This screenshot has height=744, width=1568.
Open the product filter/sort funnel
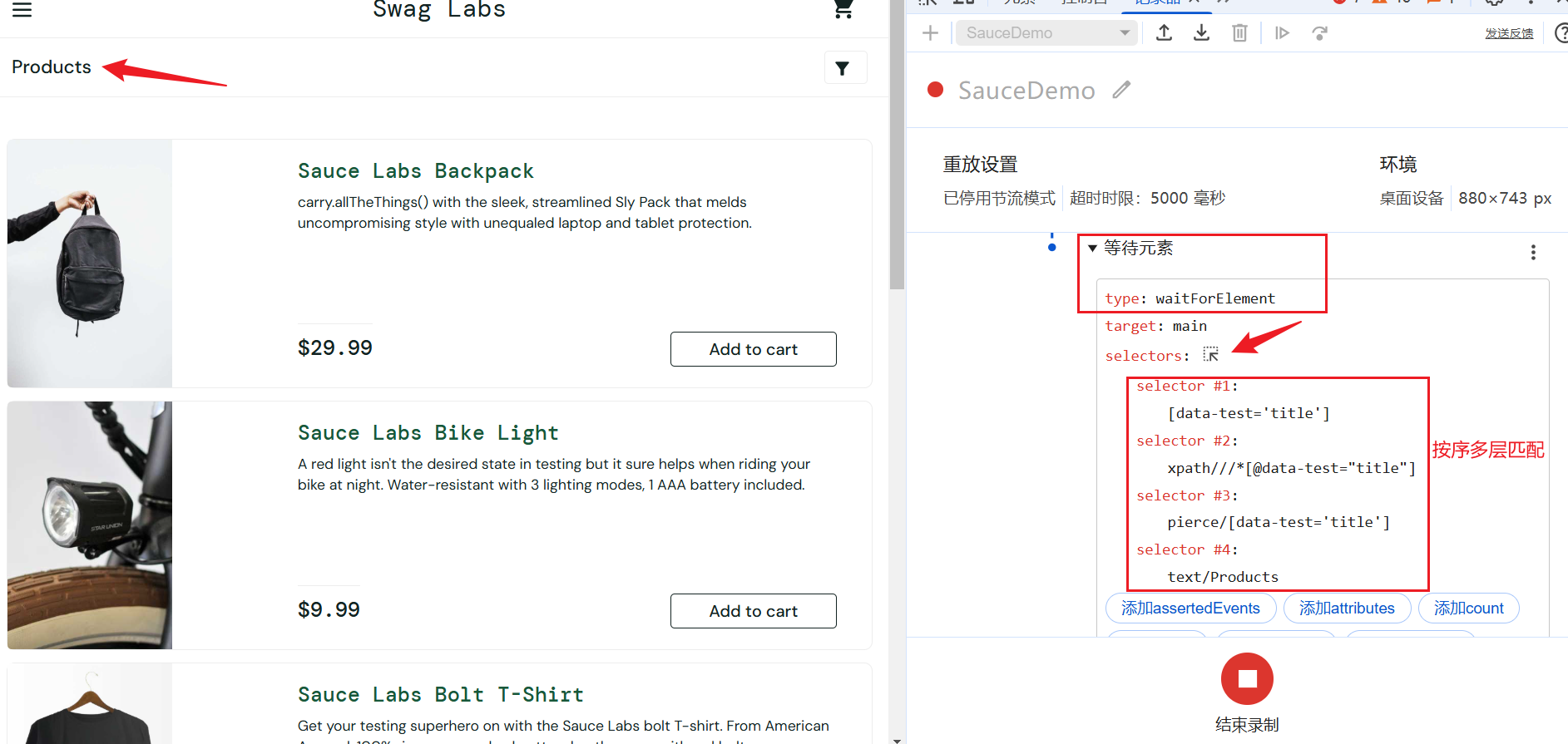coord(845,68)
